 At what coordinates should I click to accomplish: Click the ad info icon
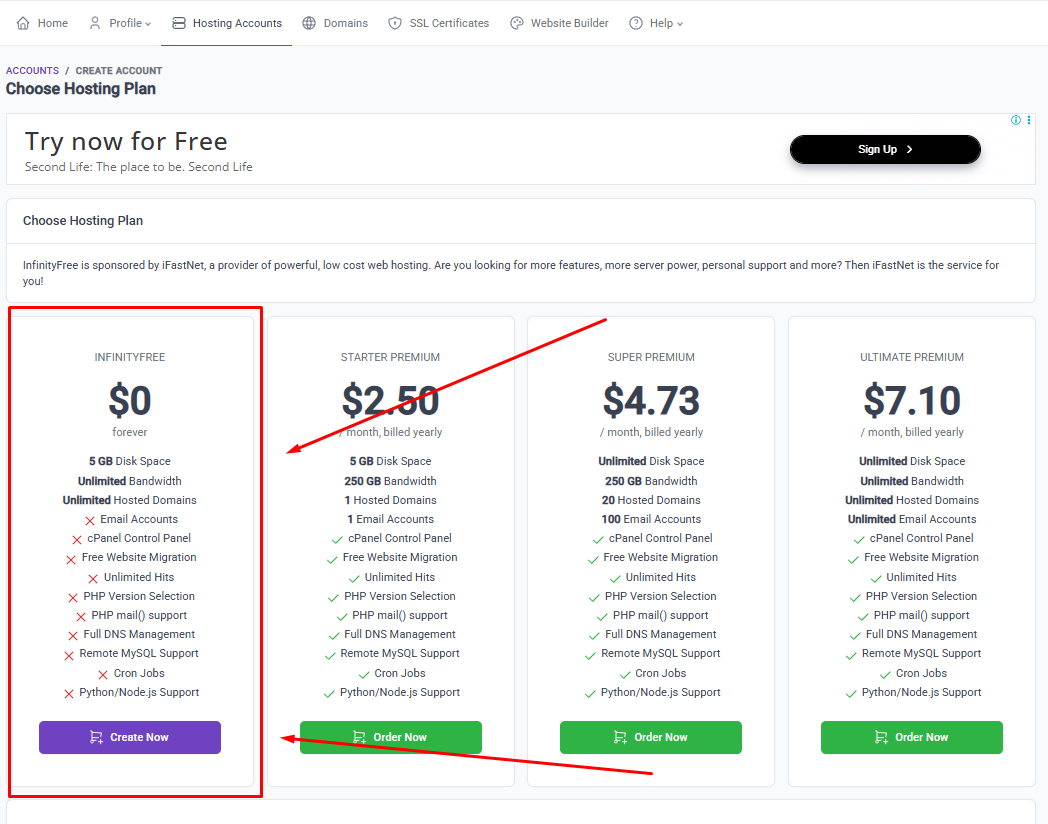pyautogui.click(x=1016, y=120)
